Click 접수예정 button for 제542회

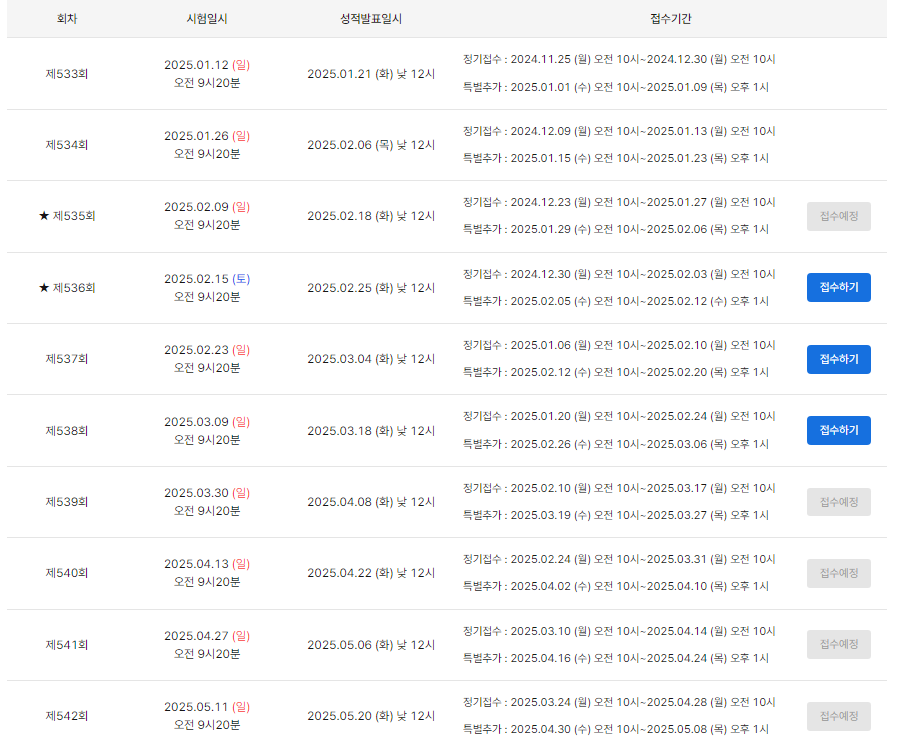click(838, 716)
